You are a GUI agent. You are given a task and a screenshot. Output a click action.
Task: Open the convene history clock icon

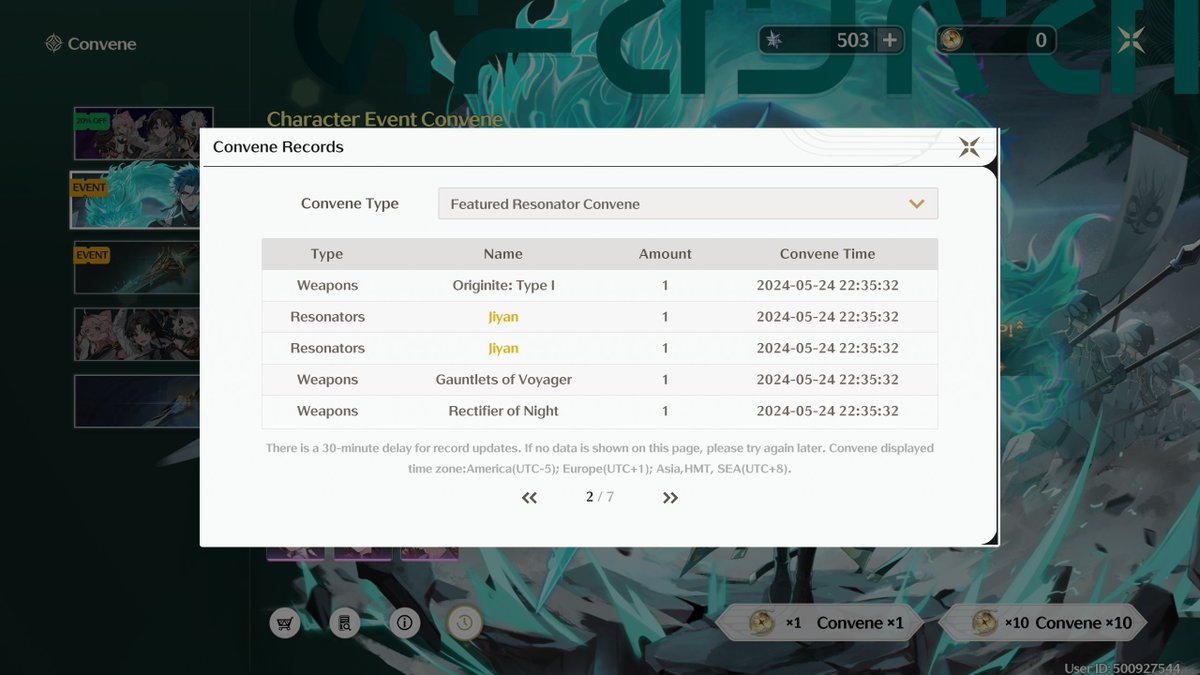(x=465, y=623)
